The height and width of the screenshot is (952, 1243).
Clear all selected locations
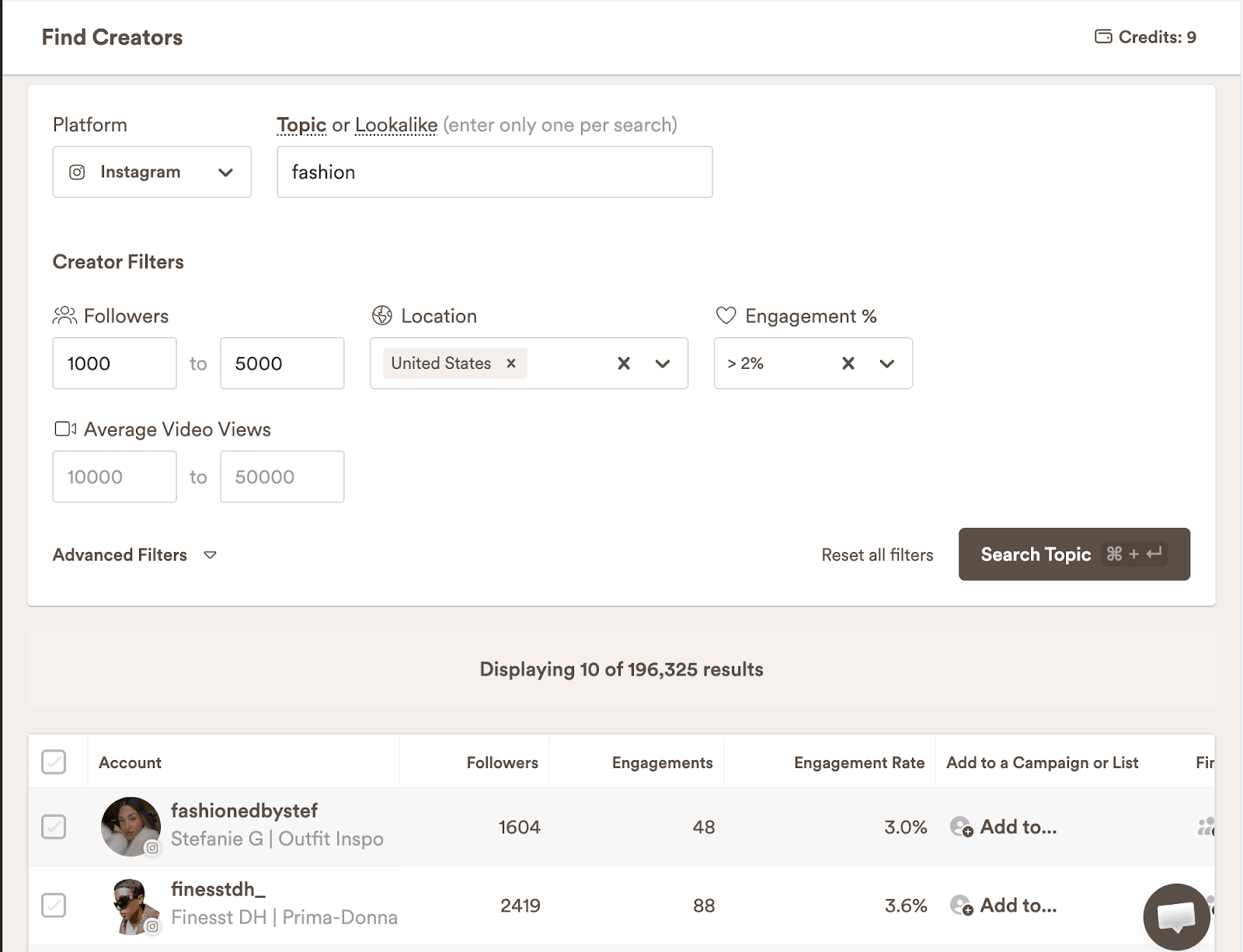tap(624, 363)
